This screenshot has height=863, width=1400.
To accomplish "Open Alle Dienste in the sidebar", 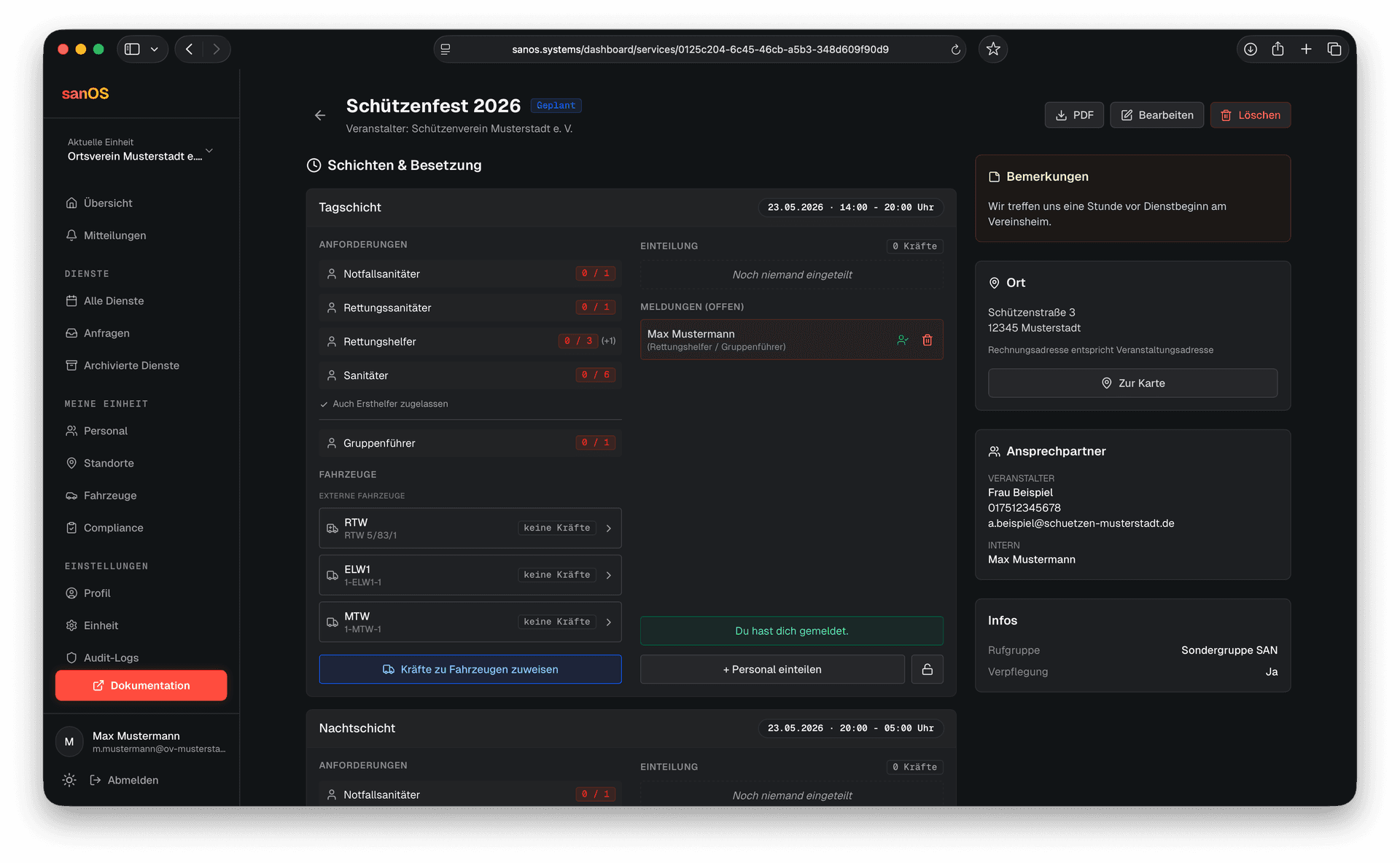I will coord(114,301).
